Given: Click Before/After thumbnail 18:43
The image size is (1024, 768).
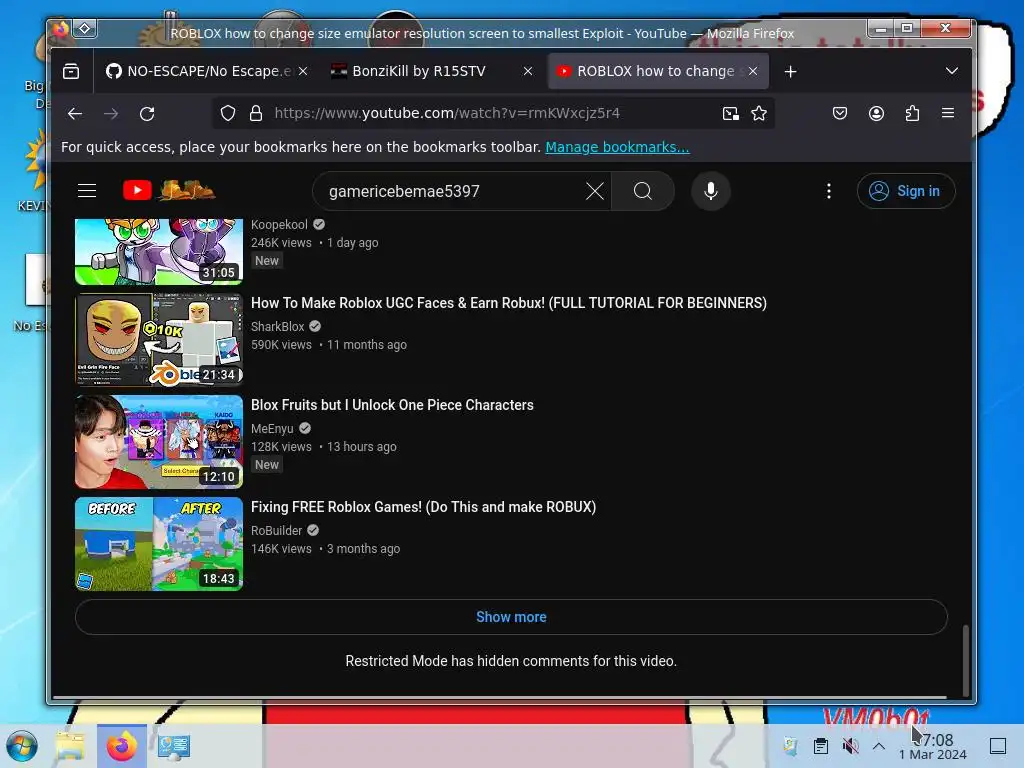Looking at the screenshot, I should tap(159, 544).
